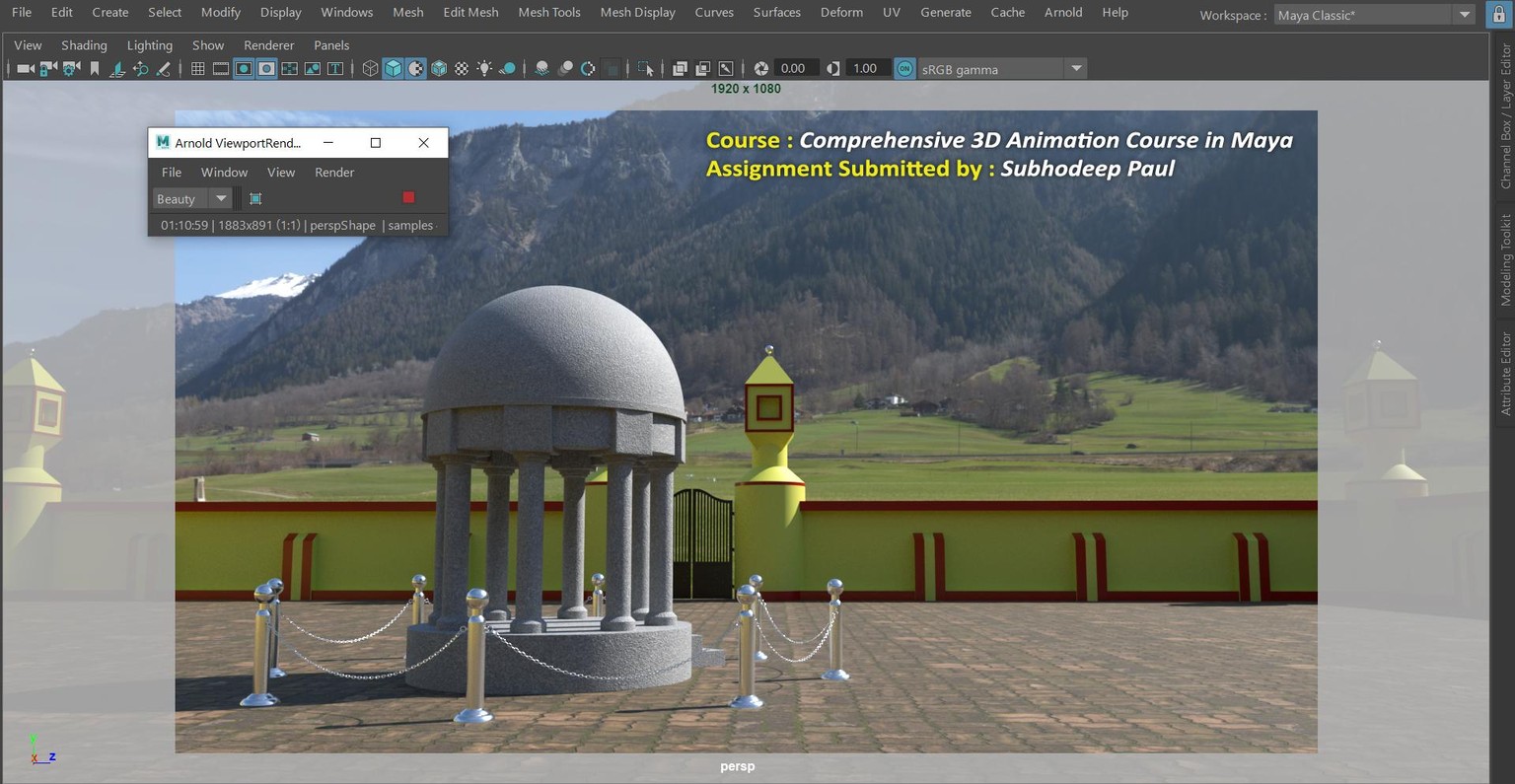Click the Select Camera icon
This screenshot has height=784, width=1515.
tap(26, 68)
